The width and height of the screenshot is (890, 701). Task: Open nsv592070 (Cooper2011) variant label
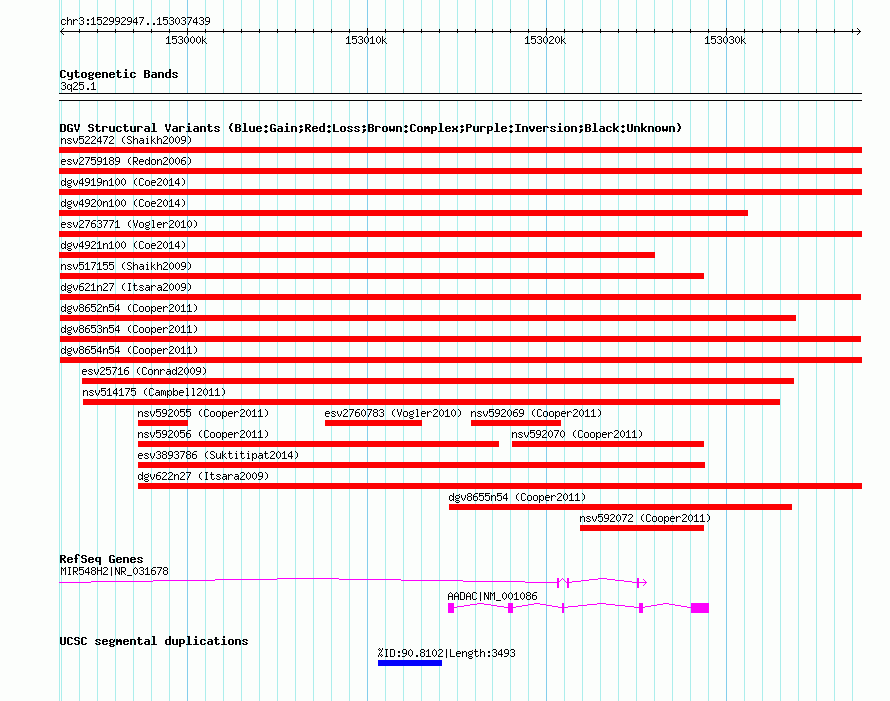[x=577, y=434]
